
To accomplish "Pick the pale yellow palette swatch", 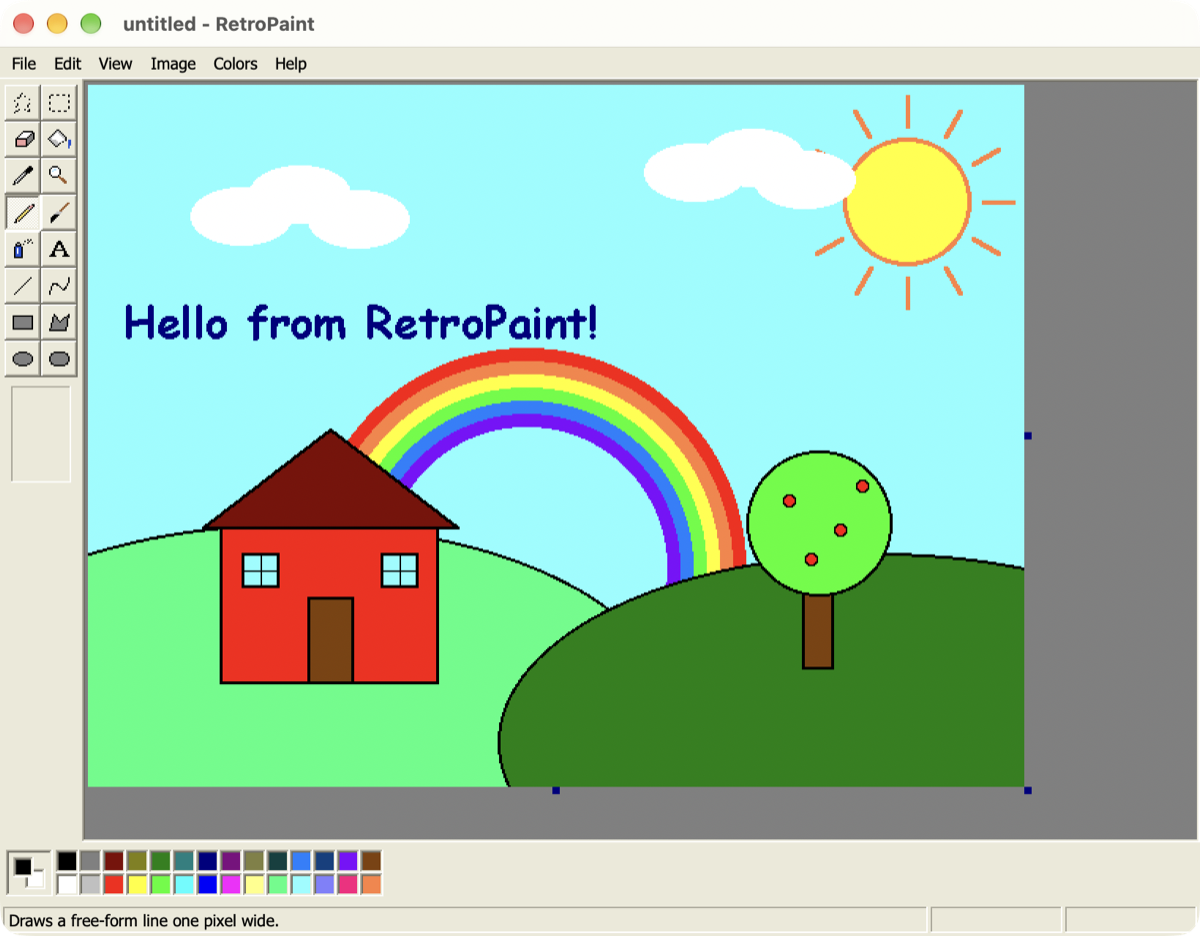I will point(254,884).
